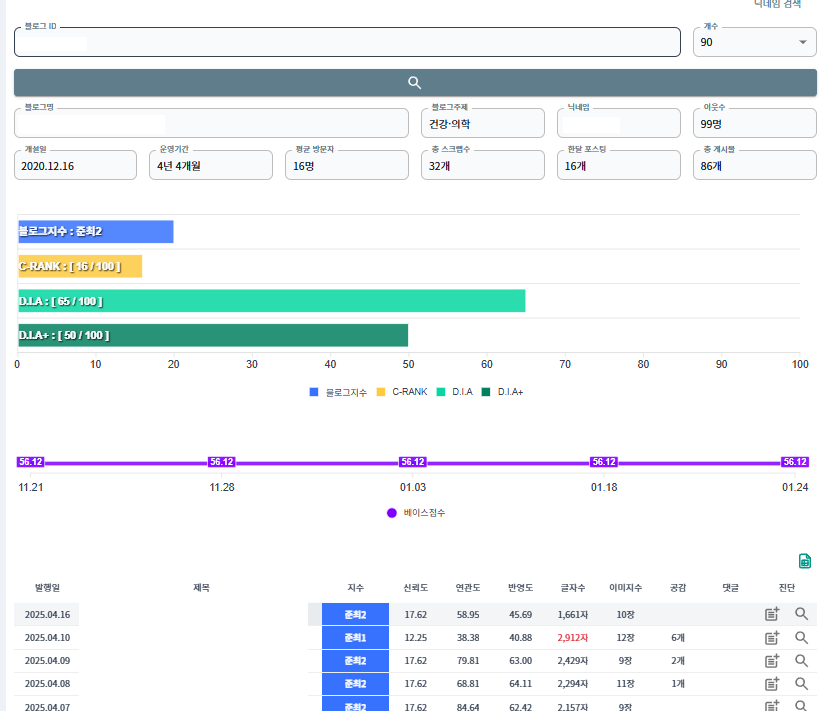Toggle 블로그지수 series in chart legend
This screenshot has height=711, width=819.
click(338, 392)
